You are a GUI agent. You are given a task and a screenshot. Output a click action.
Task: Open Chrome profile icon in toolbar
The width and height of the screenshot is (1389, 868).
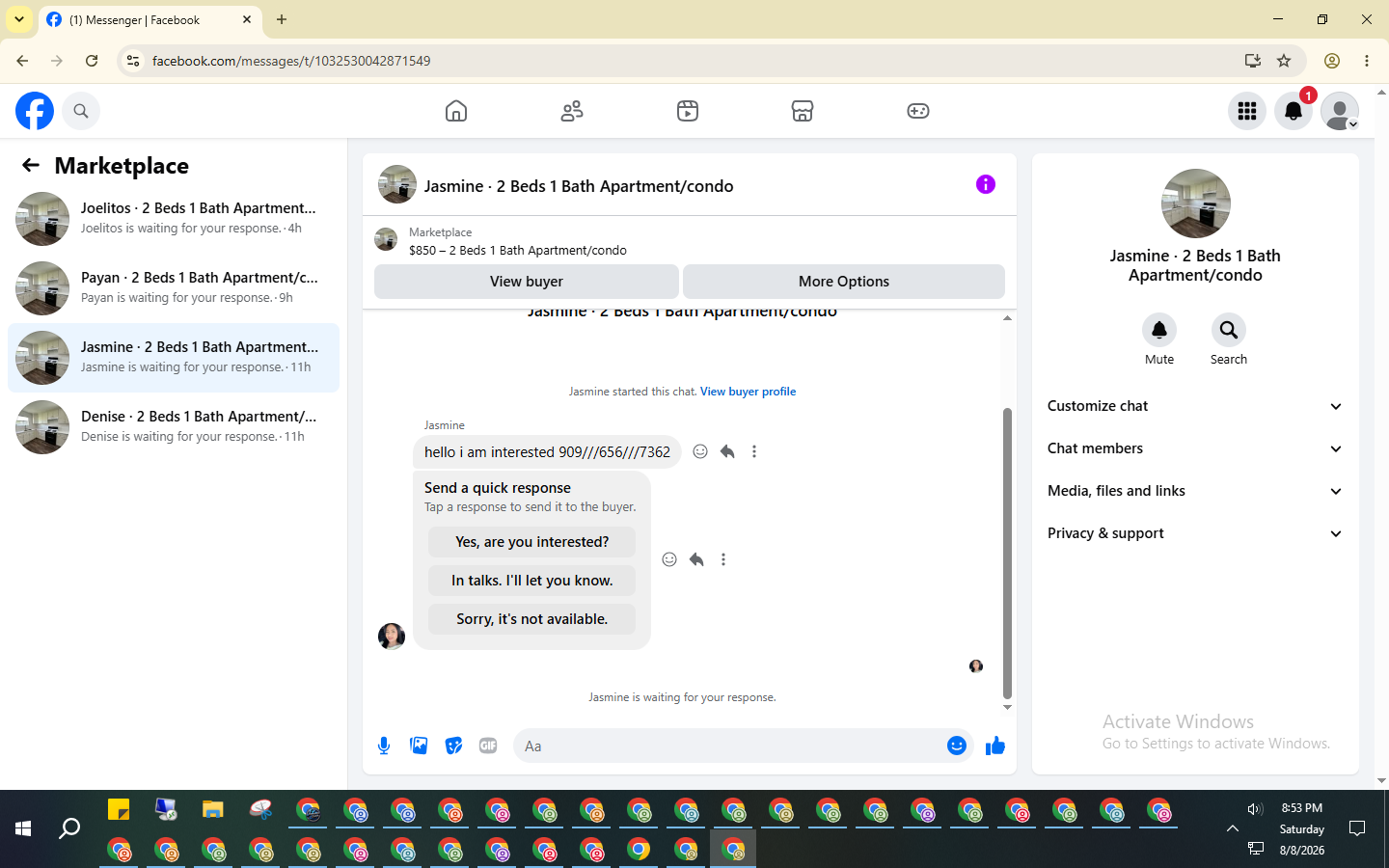(1332, 61)
